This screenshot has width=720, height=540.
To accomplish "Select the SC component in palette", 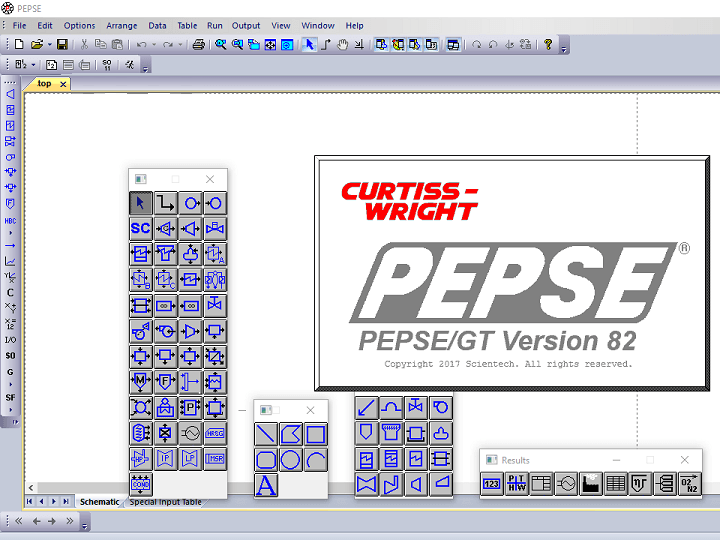I will pyautogui.click(x=141, y=228).
